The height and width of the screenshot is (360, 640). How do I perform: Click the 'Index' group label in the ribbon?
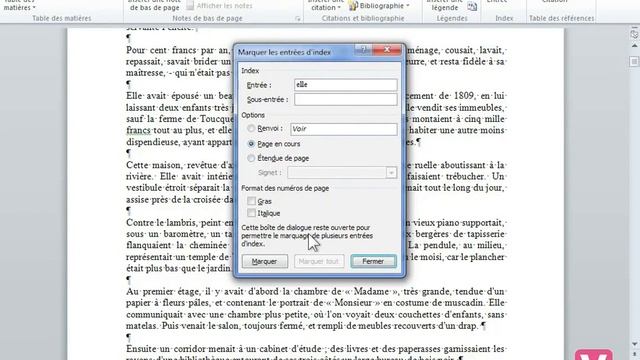point(504,18)
